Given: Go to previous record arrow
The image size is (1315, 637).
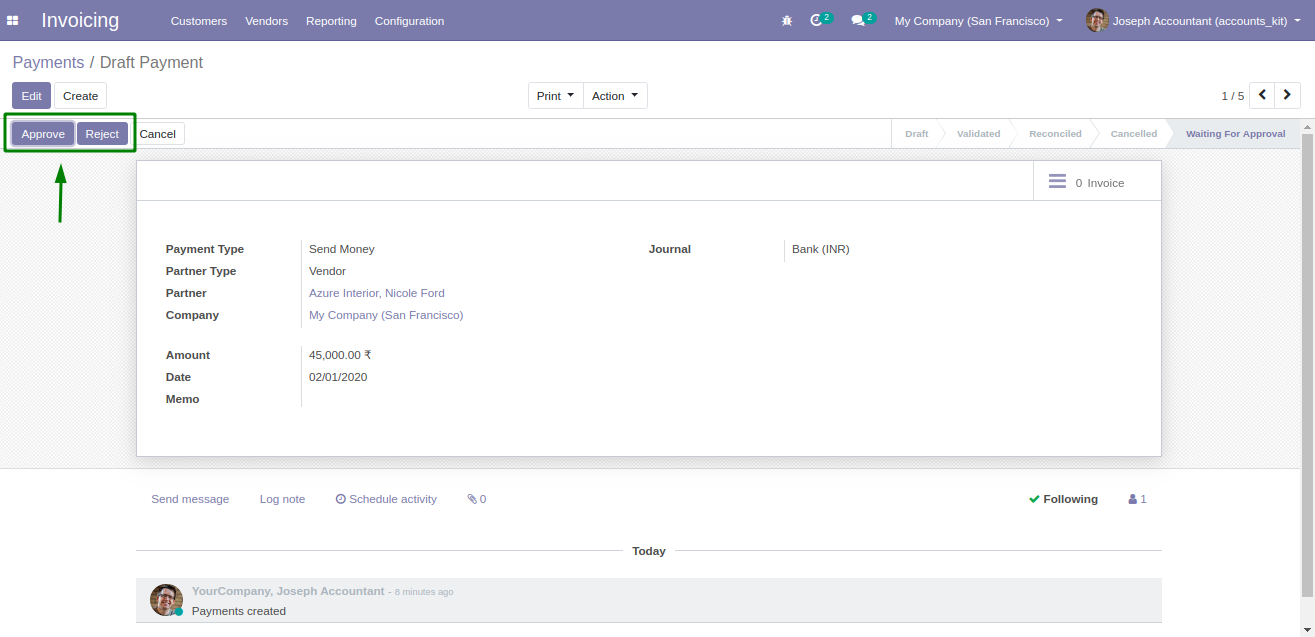Looking at the screenshot, I should tap(1263, 95).
